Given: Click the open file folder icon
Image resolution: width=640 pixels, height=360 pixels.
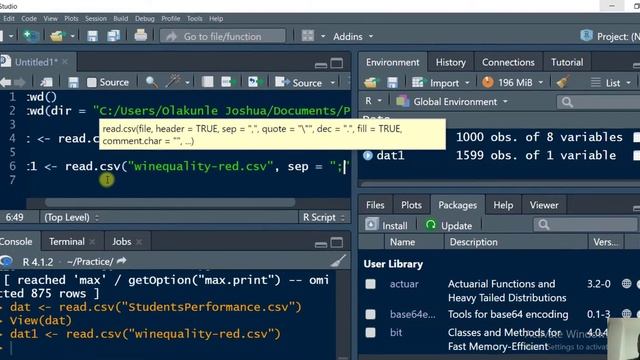Looking at the screenshot, I should [x=57, y=36].
